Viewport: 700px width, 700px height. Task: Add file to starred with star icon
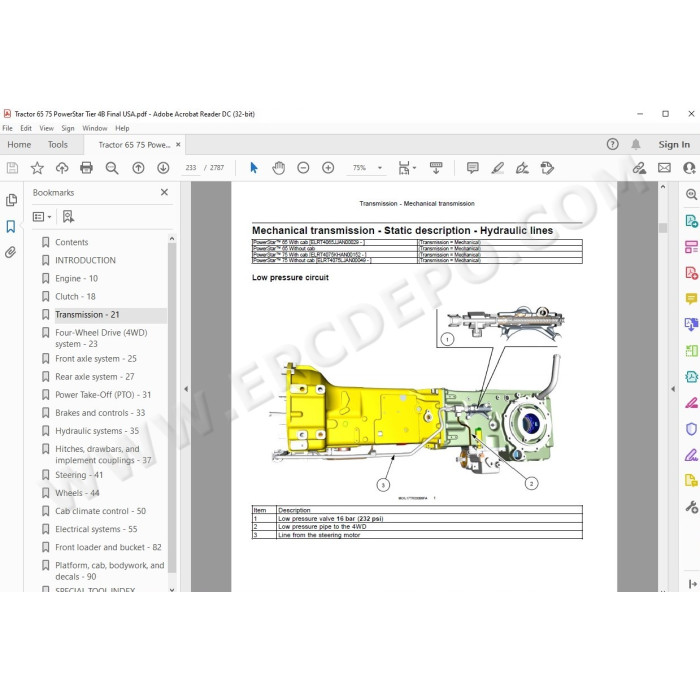tap(37, 168)
